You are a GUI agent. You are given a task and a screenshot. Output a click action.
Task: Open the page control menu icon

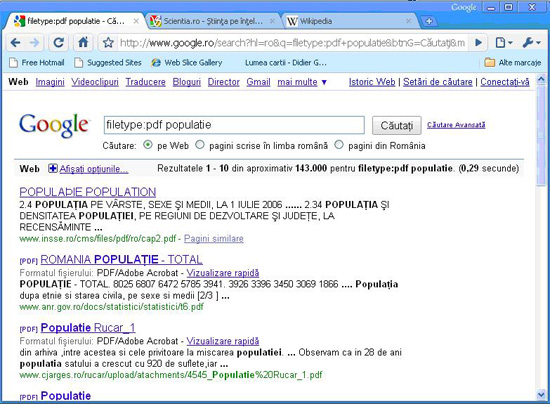[504, 43]
